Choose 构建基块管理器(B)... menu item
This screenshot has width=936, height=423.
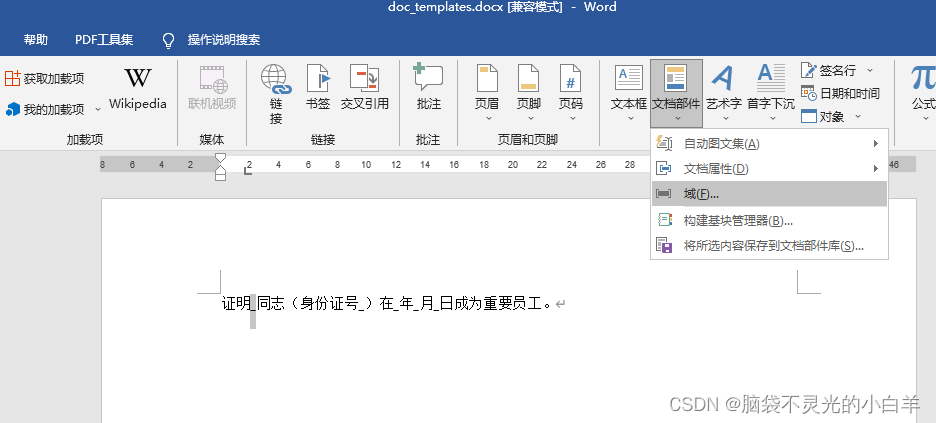(769, 220)
